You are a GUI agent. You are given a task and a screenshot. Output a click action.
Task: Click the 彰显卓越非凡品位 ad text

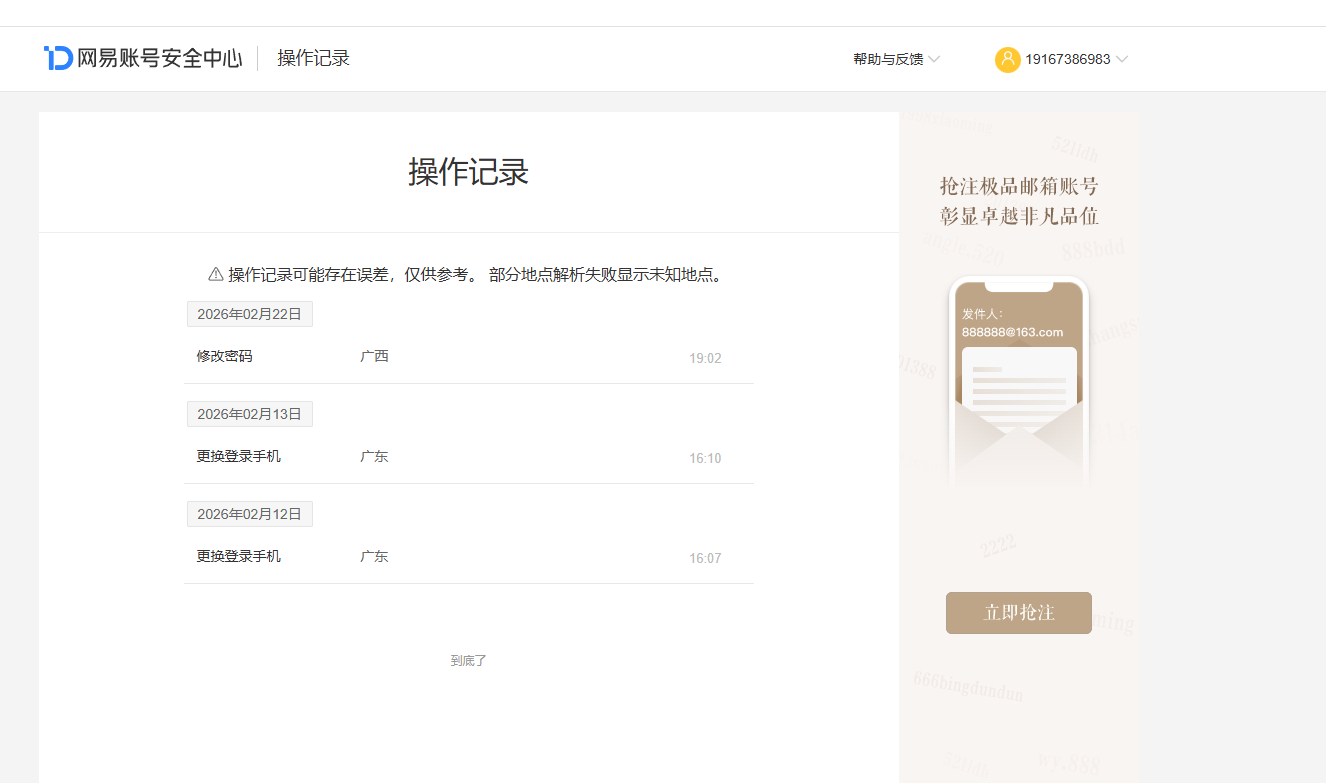[x=1019, y=217]
